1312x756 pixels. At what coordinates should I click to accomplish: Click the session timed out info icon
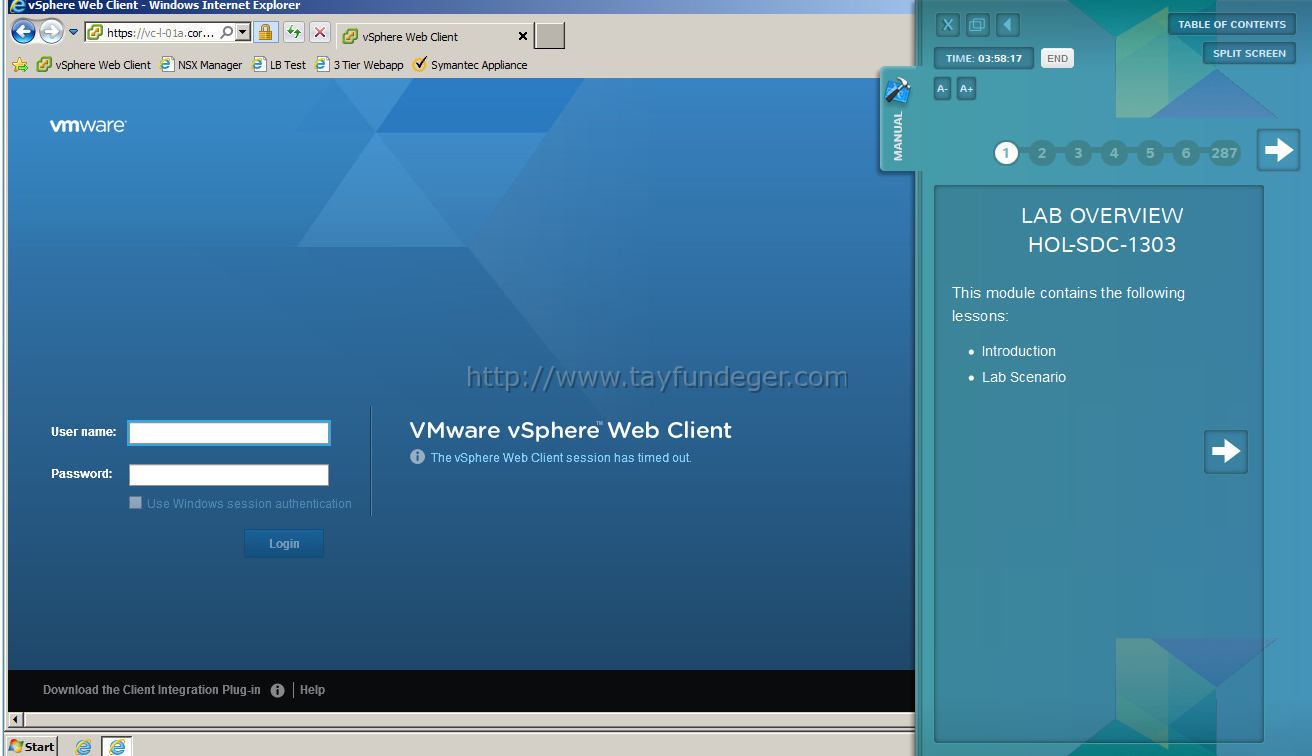pyautogui.click(x=417, y=457)
